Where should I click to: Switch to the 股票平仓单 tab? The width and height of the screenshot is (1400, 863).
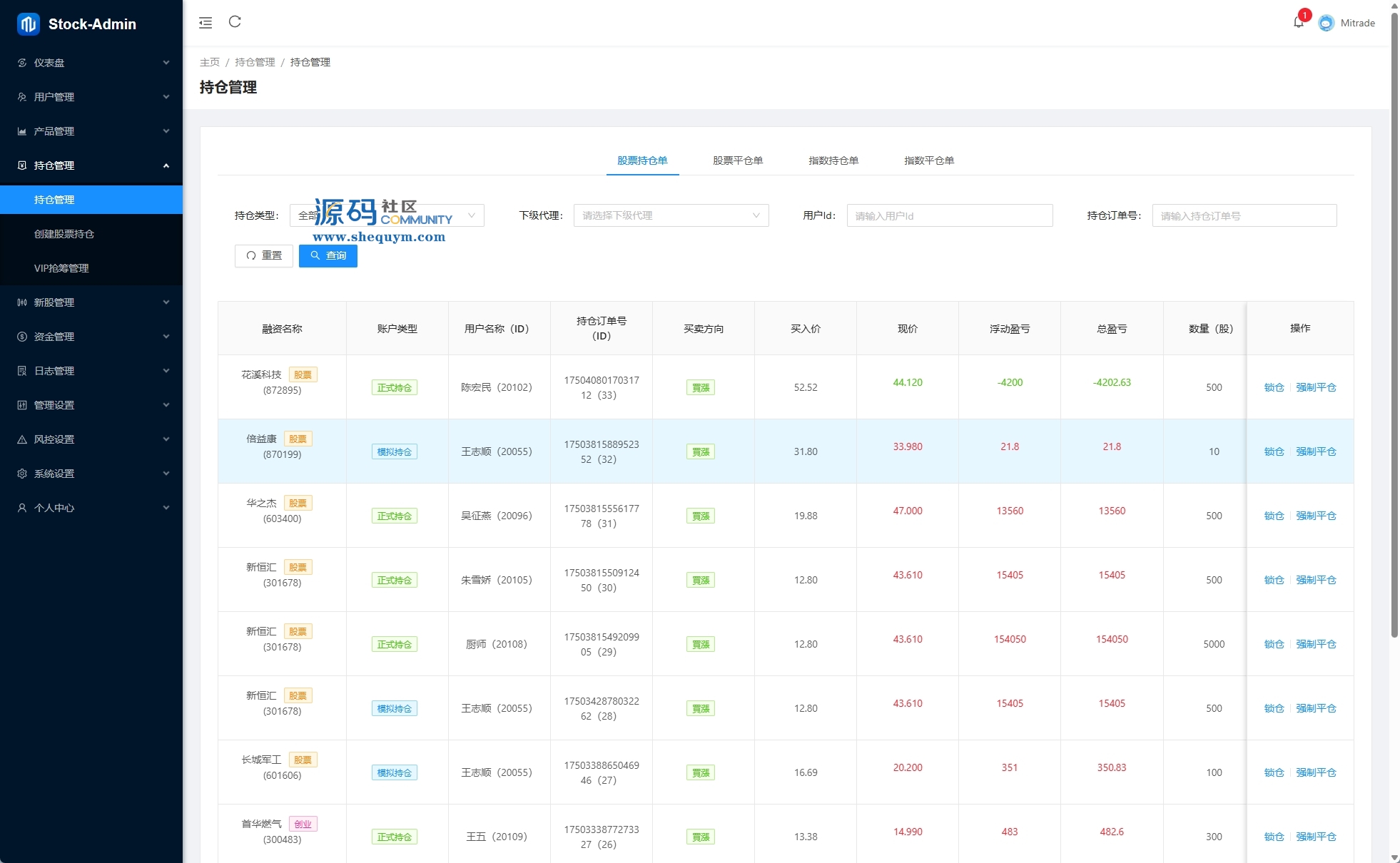(x=738, y=160)
